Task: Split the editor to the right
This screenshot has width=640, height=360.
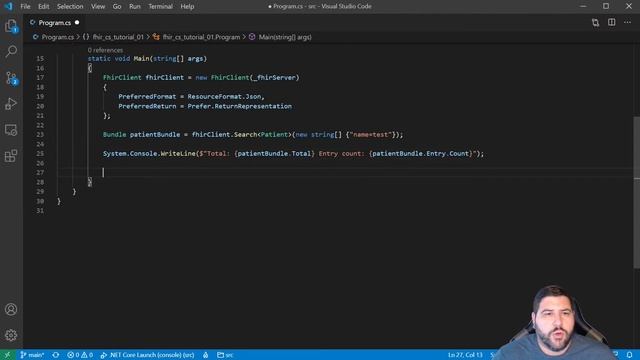Action: [x=611, y=22]
